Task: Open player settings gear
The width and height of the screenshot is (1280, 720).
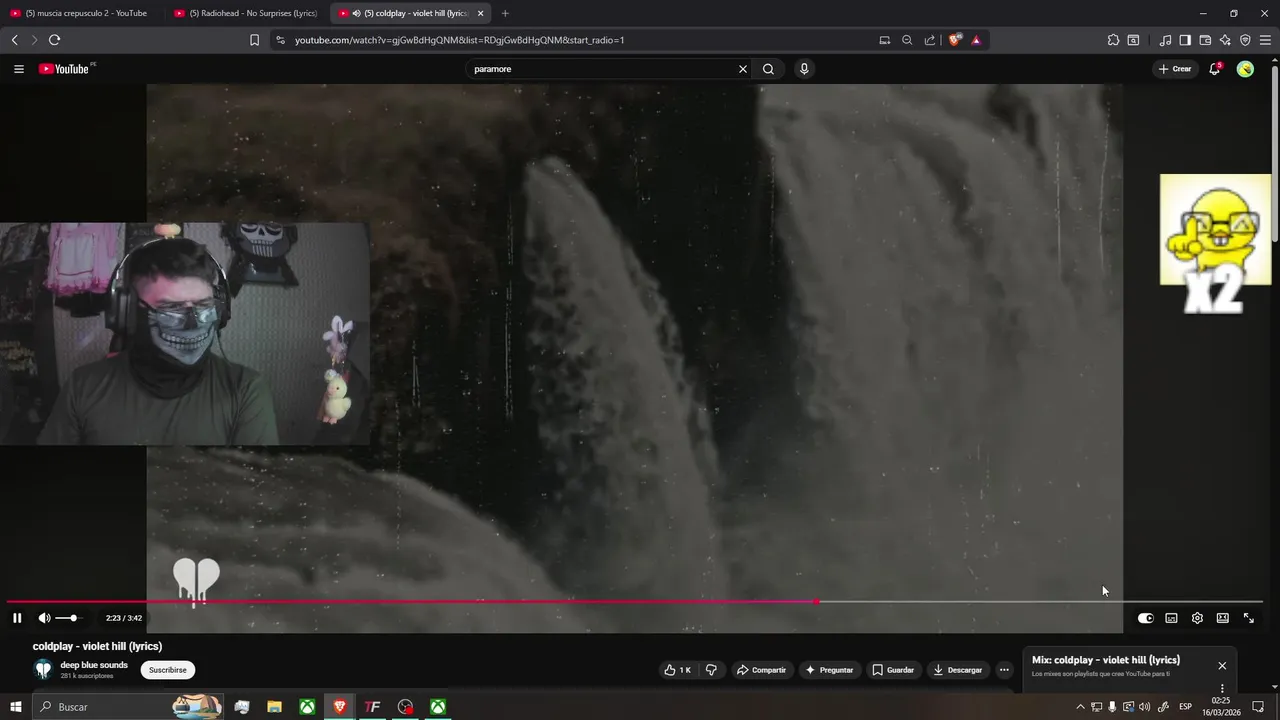Action: tap(1197, 618)
